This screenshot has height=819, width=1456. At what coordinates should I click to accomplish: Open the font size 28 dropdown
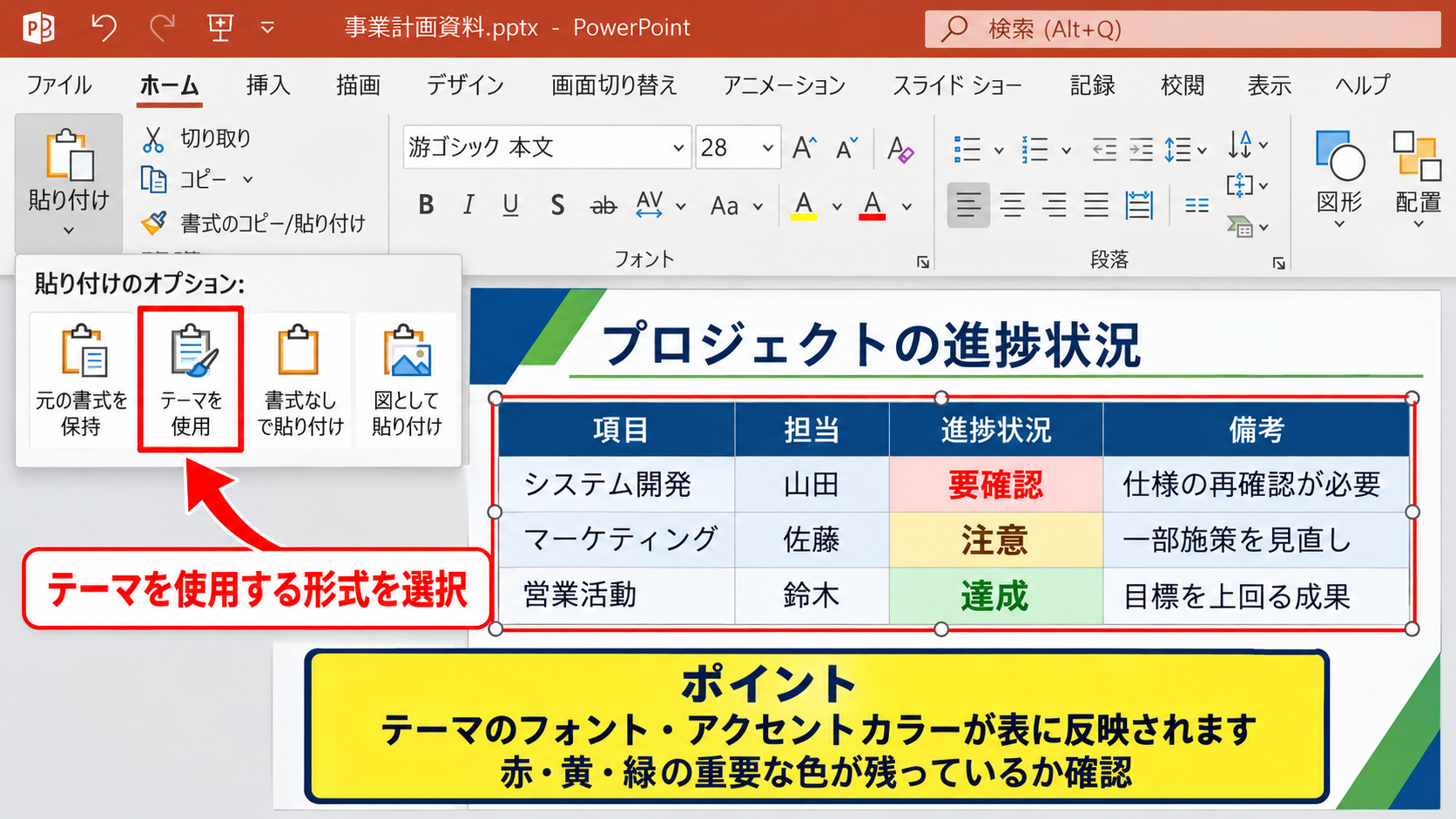point(767,148)
